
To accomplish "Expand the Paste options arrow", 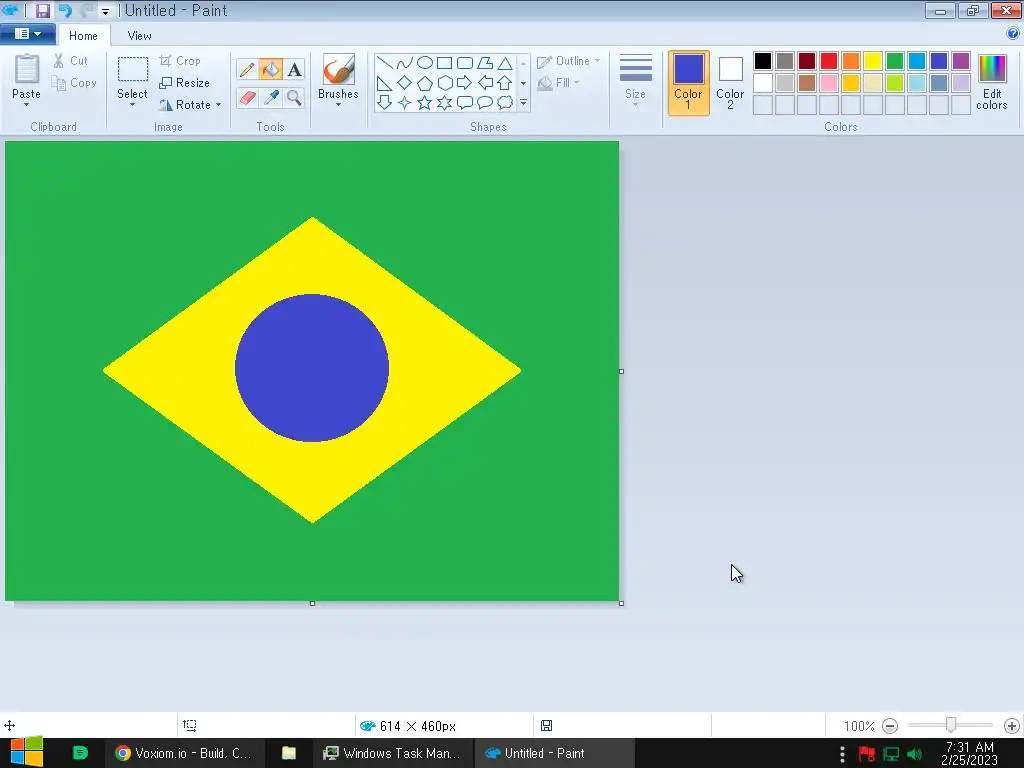I will (26, 104).
